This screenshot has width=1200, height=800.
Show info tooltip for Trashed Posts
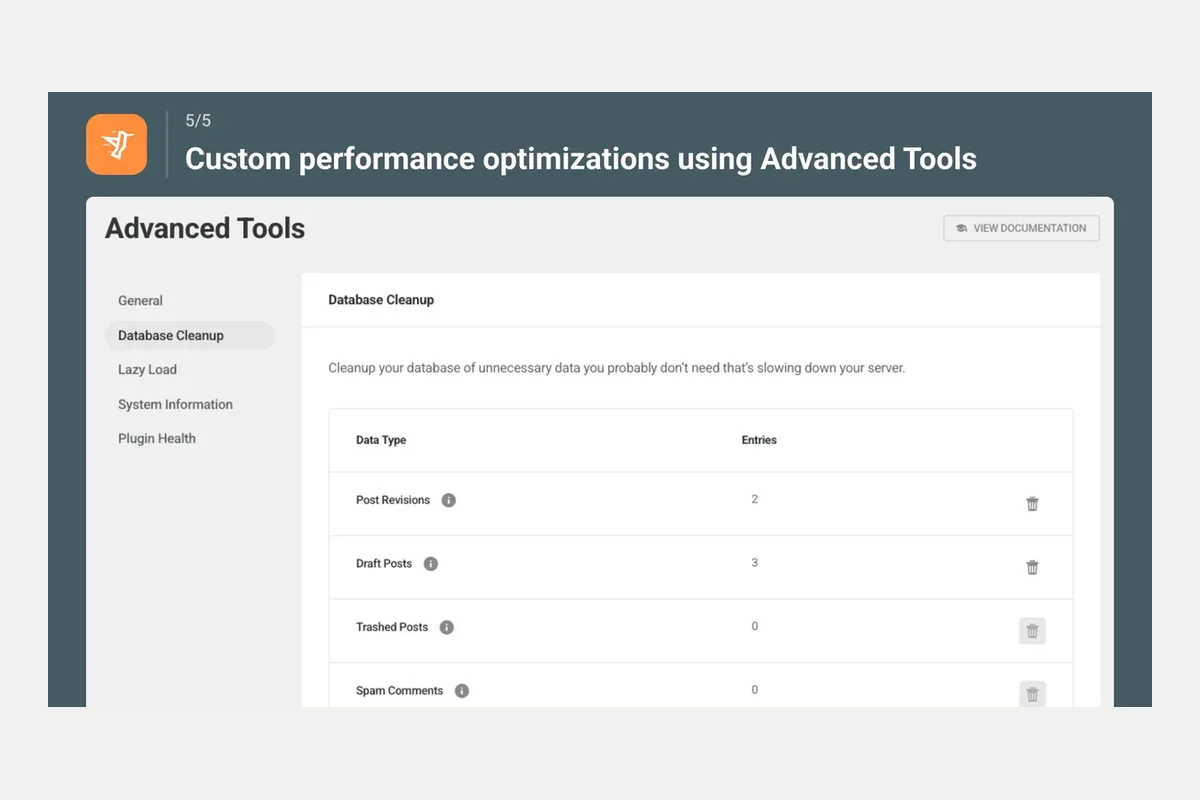(x=447, y=627)
